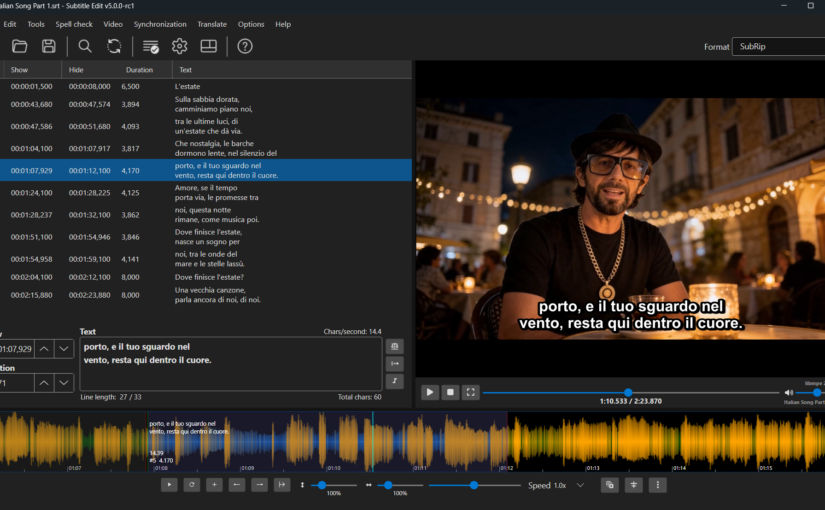
Task: Select the row "noi, questa notte"
Action: pos(206,215)
